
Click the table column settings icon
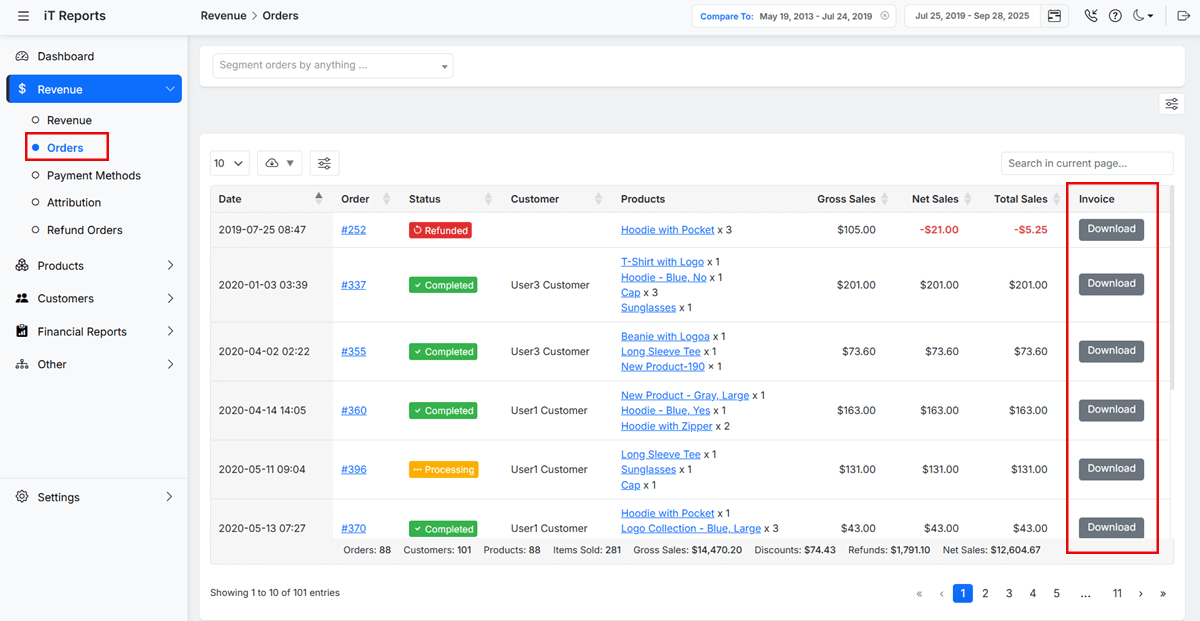tap(325, 163)
